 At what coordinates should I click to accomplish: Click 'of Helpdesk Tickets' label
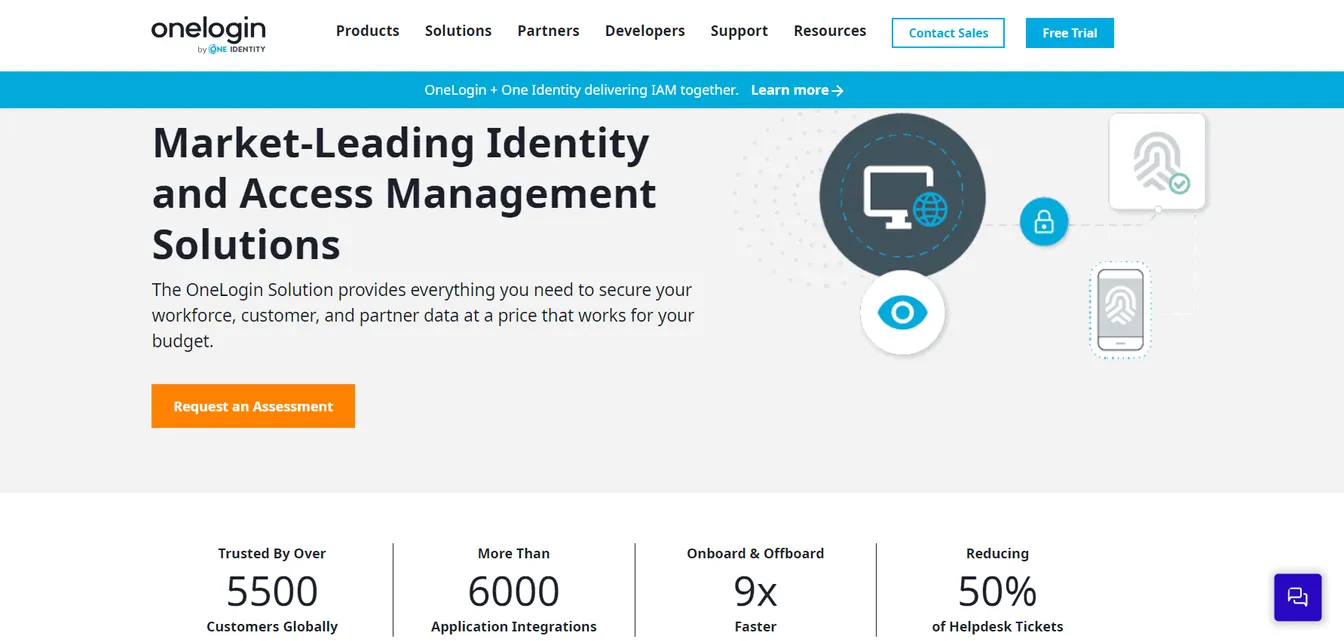[997, 627]
